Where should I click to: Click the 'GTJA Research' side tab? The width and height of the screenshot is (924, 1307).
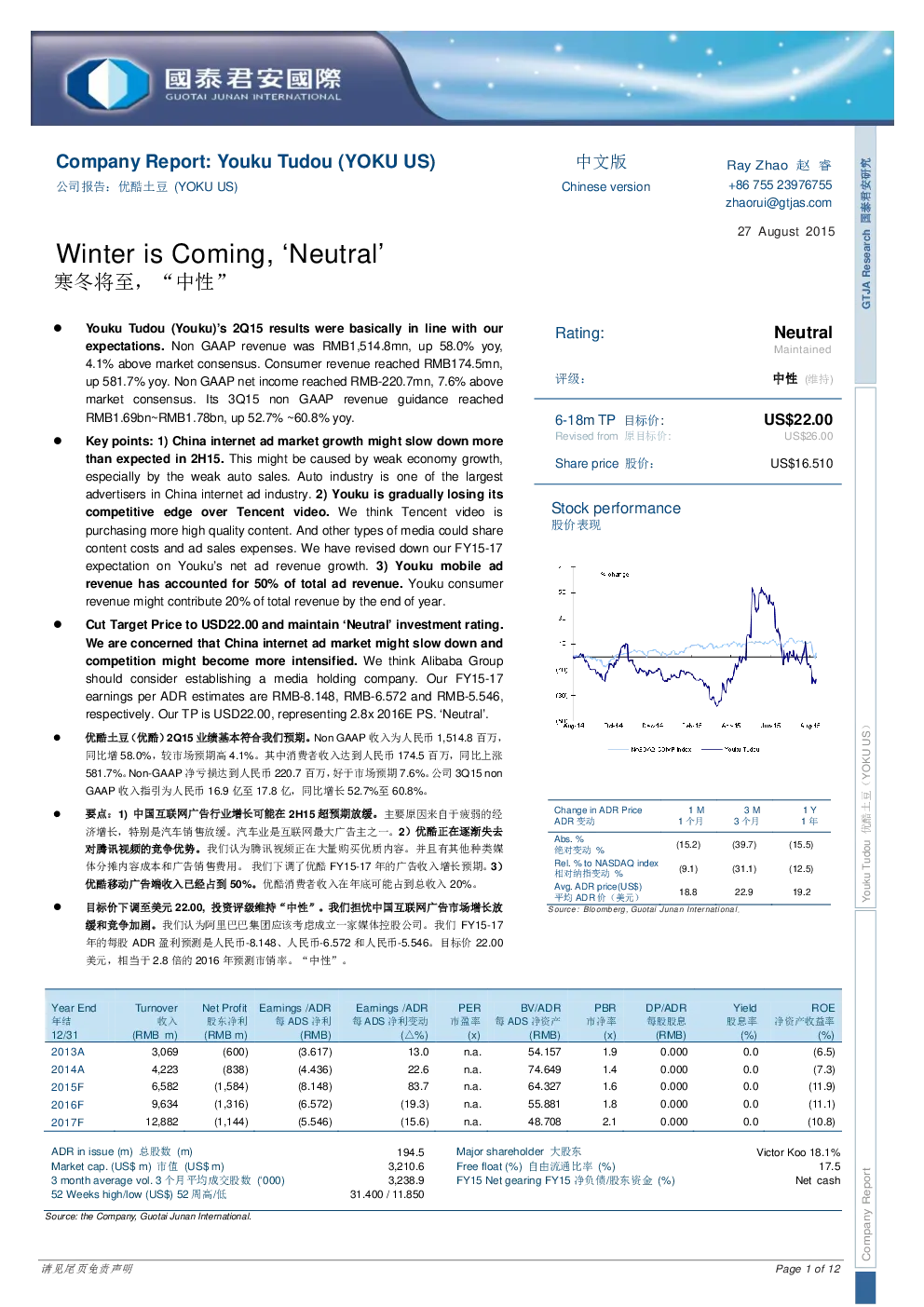(x=865, y=254)
